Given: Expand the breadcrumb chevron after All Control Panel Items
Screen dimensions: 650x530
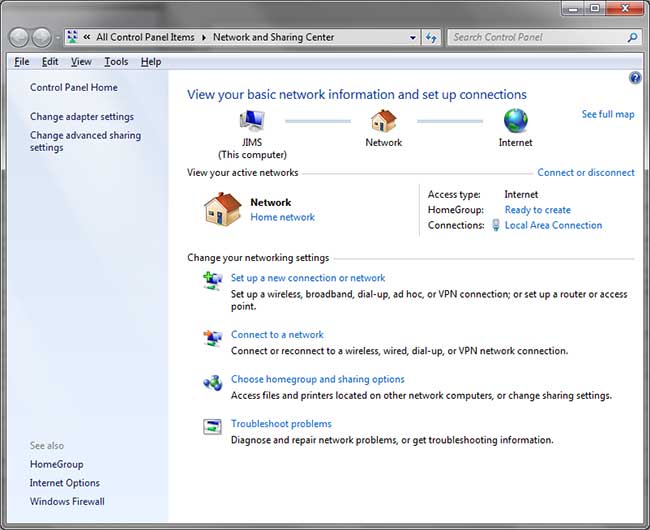Looking at the screenshot, I should tap(204, 37).
